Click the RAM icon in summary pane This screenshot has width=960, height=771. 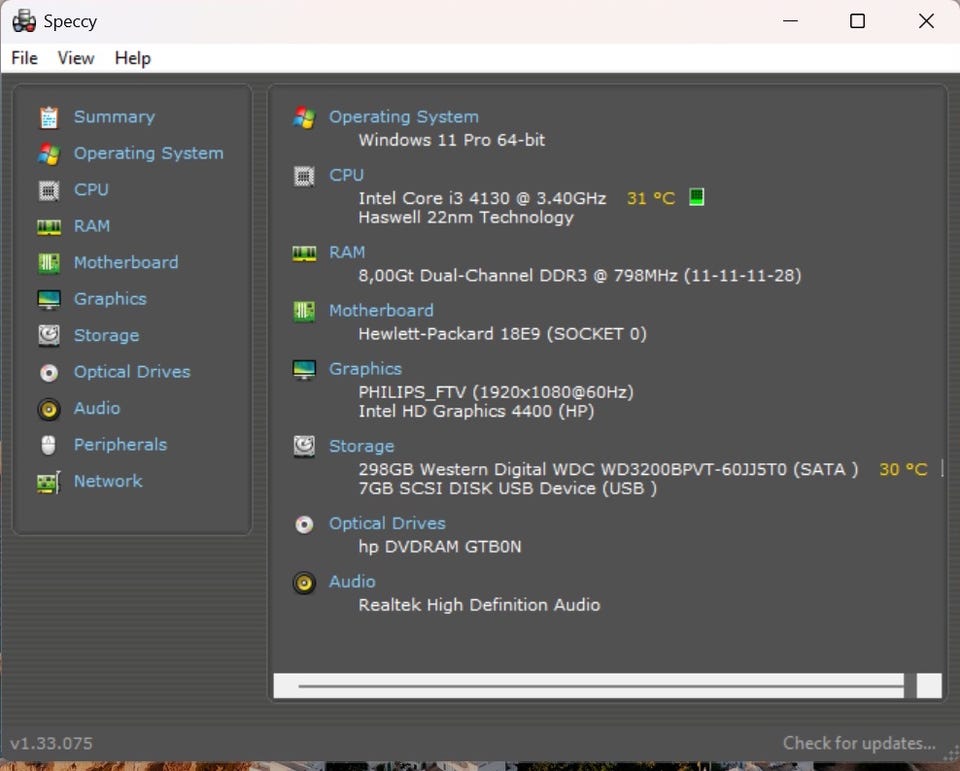coord(304,253)
